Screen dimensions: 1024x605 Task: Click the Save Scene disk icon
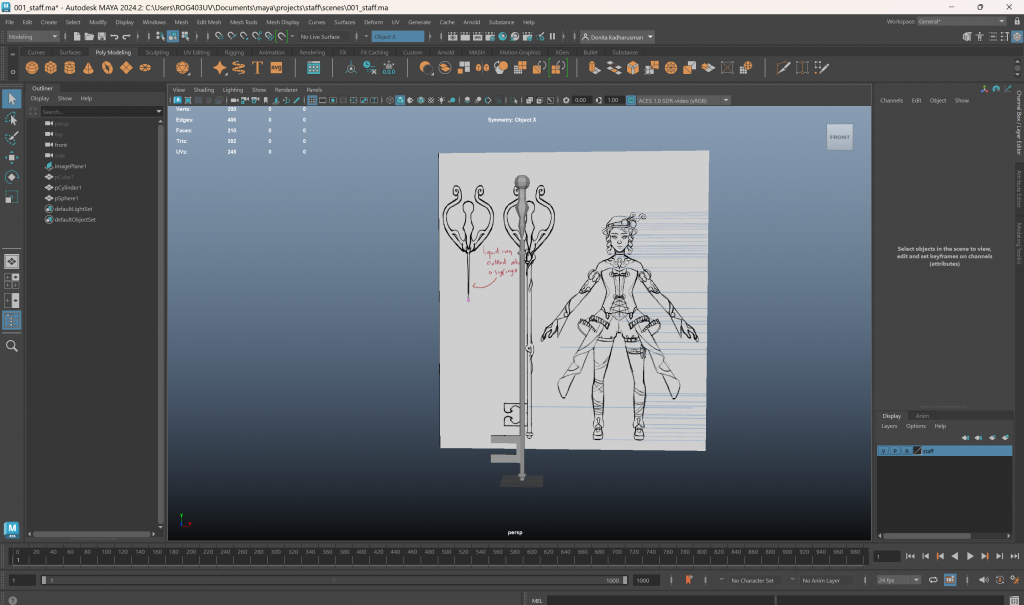102,37
